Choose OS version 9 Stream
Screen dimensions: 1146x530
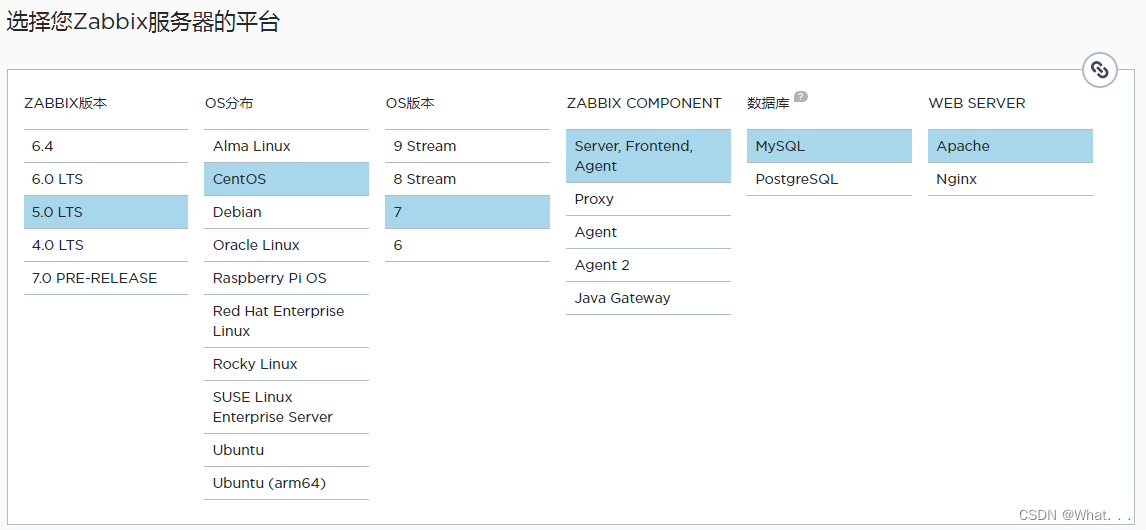(x=468, y=146)
